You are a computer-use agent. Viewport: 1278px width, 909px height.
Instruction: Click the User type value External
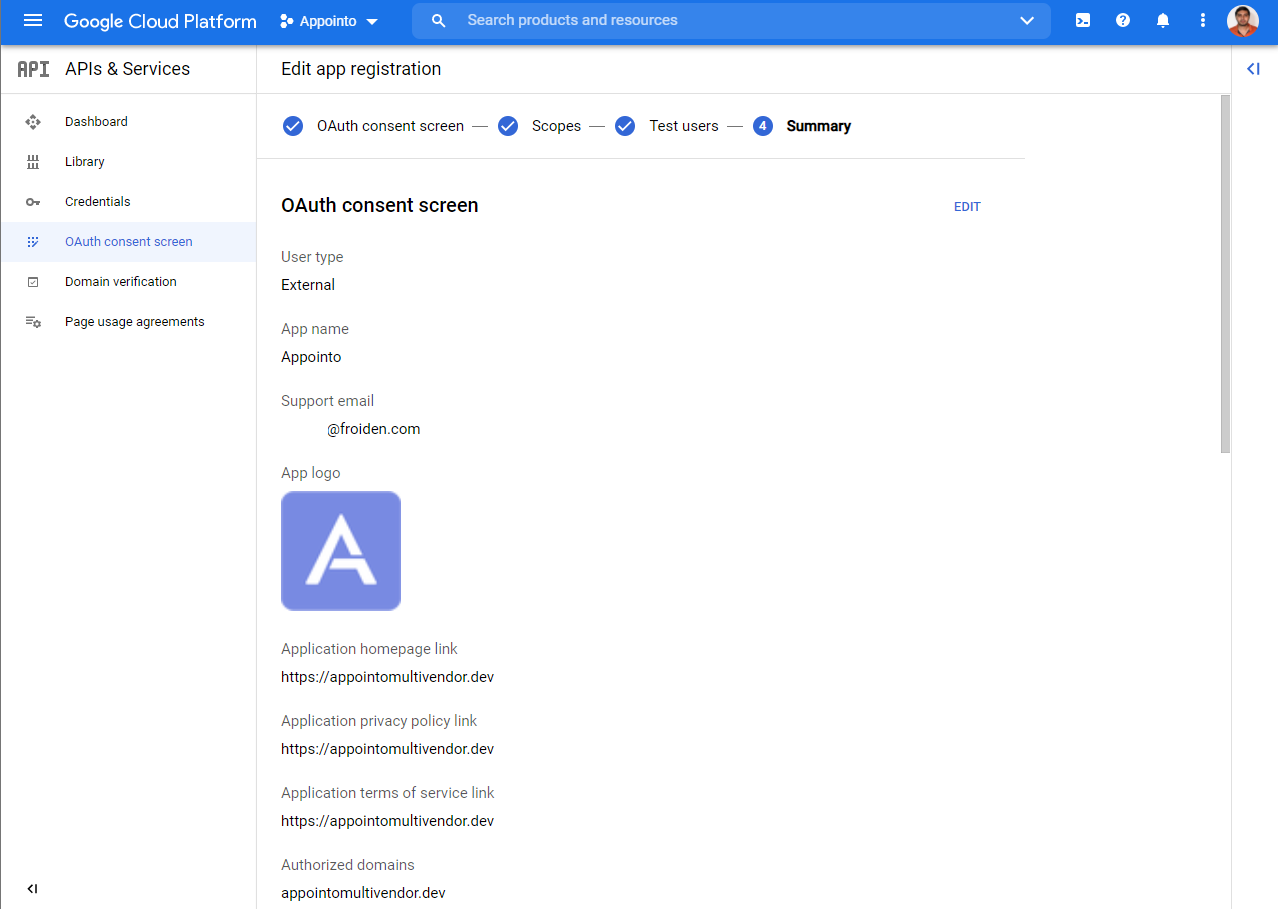tap(308, 285)
